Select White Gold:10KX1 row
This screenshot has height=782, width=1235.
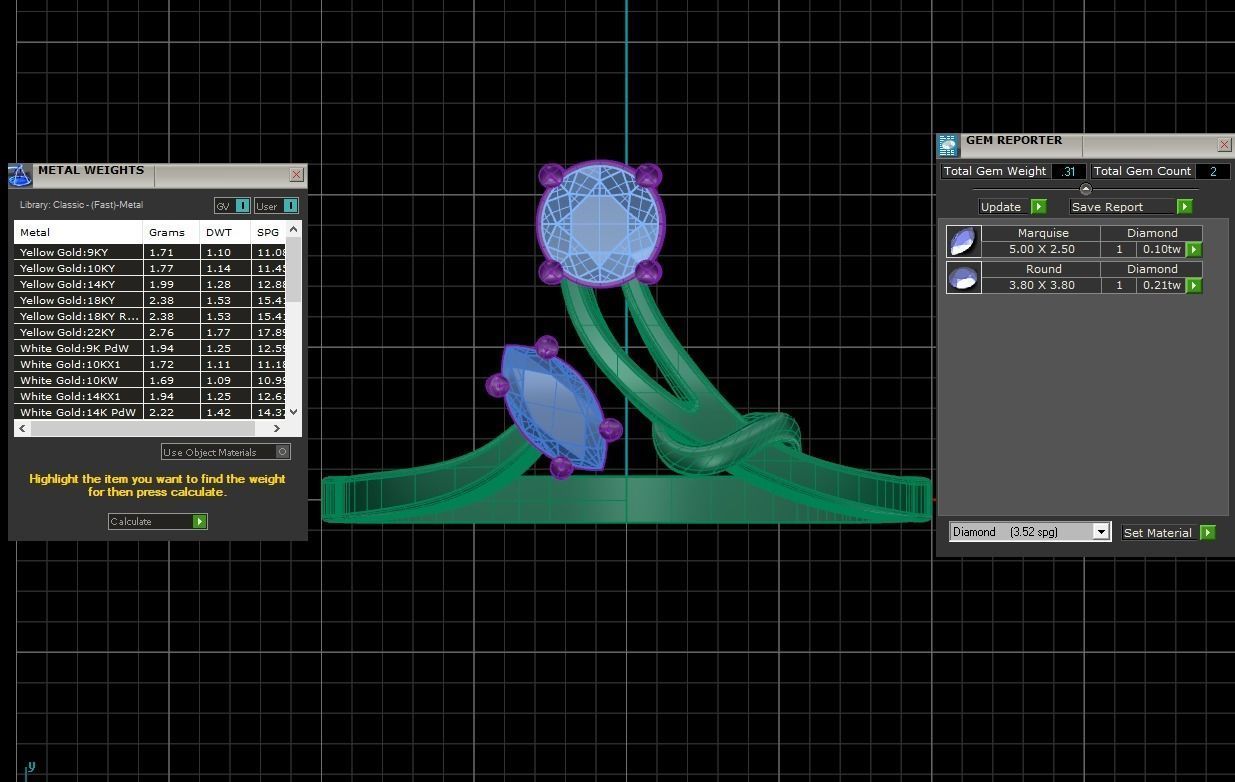pyautogui.click(x=150, y=365)
